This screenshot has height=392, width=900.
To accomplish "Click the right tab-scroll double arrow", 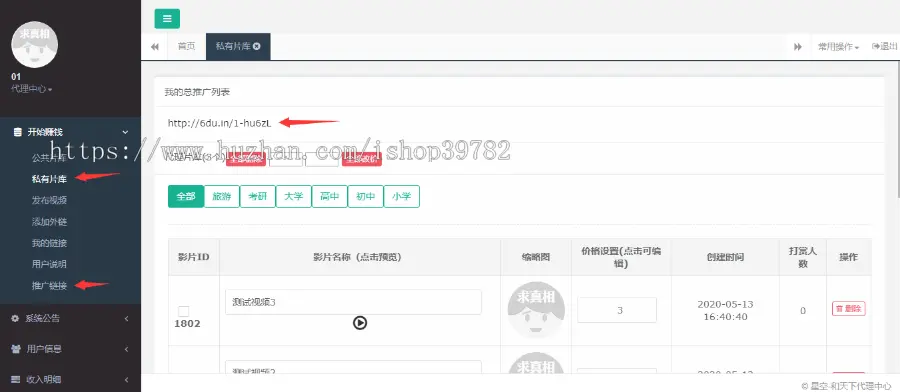I will (x=798, y=46).
